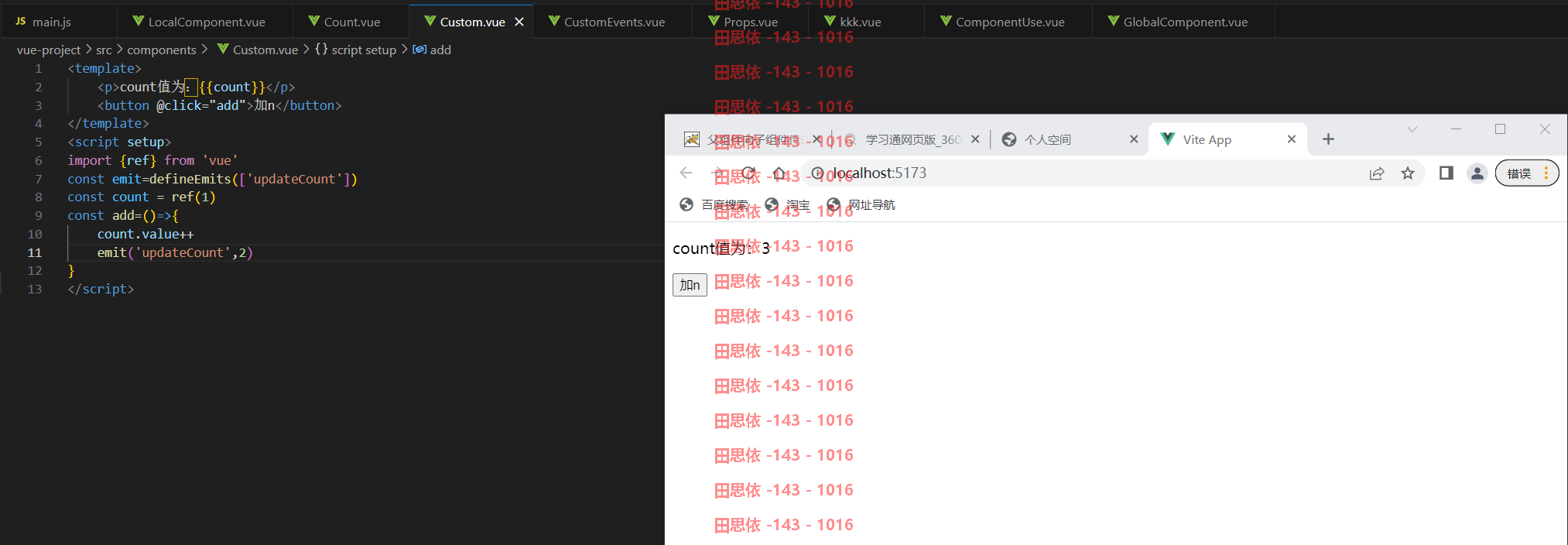Screen dimensions: 1568x545
Task: Go back in the browser window
Action: coord(686,173)
